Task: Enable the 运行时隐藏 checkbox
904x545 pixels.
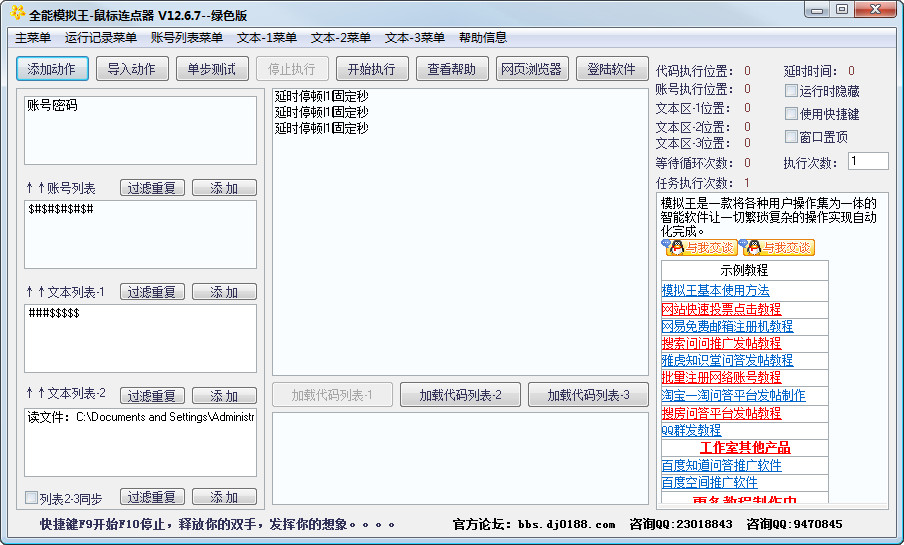Action: coord(791,91)
